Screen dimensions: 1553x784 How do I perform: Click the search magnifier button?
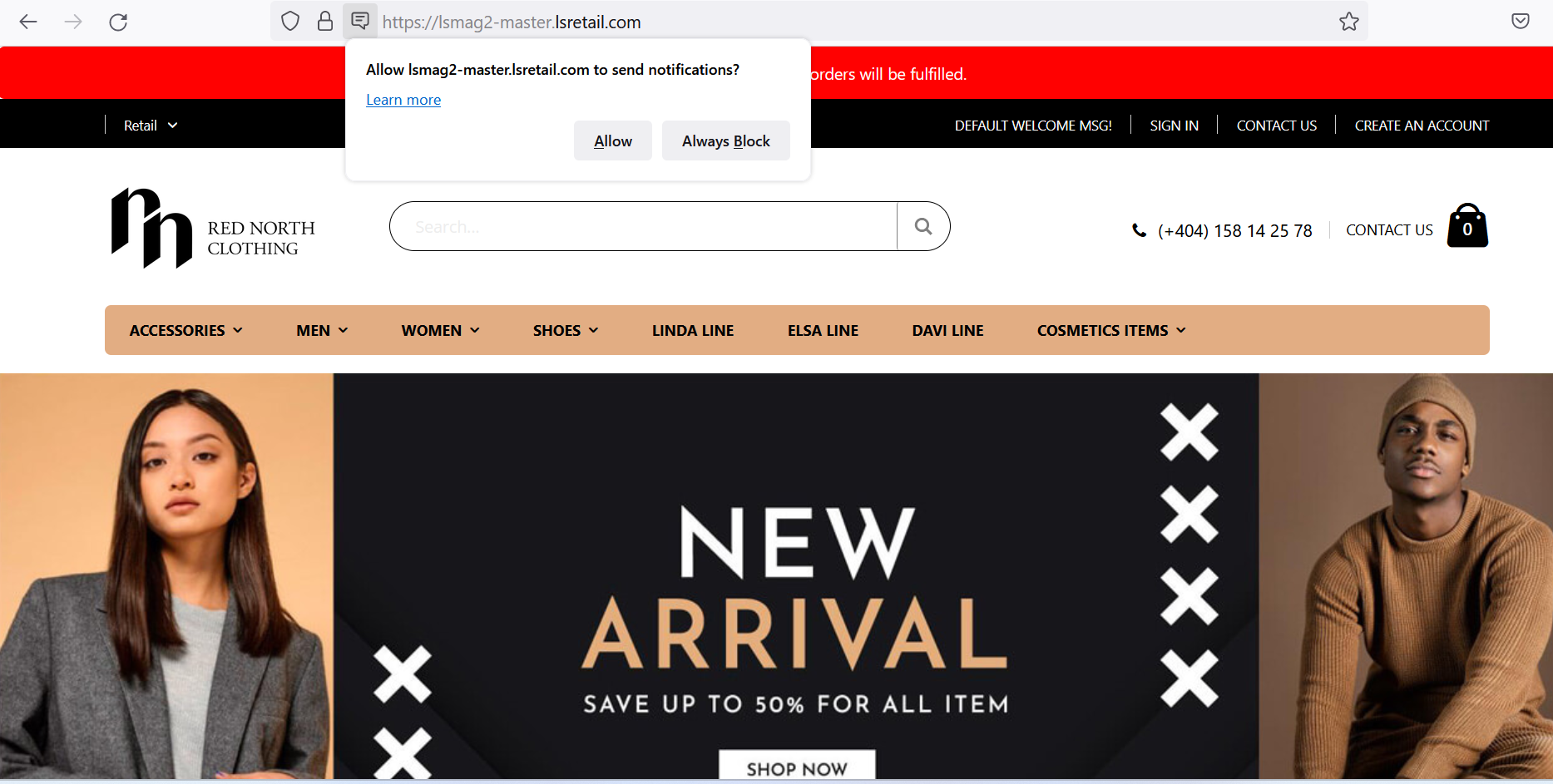click(x=922, y=226)
